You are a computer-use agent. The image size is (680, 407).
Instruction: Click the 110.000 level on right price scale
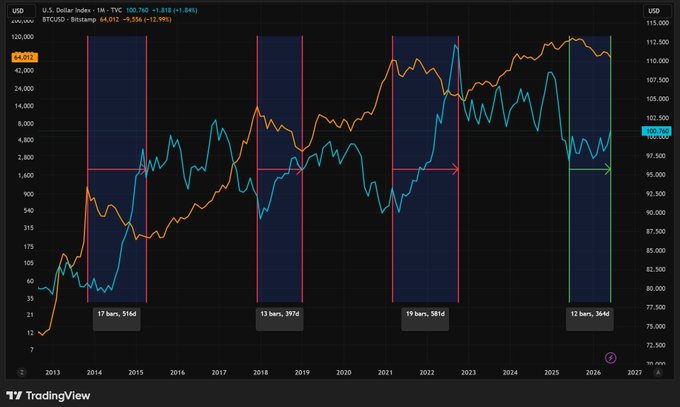click(x=657, y=61)
